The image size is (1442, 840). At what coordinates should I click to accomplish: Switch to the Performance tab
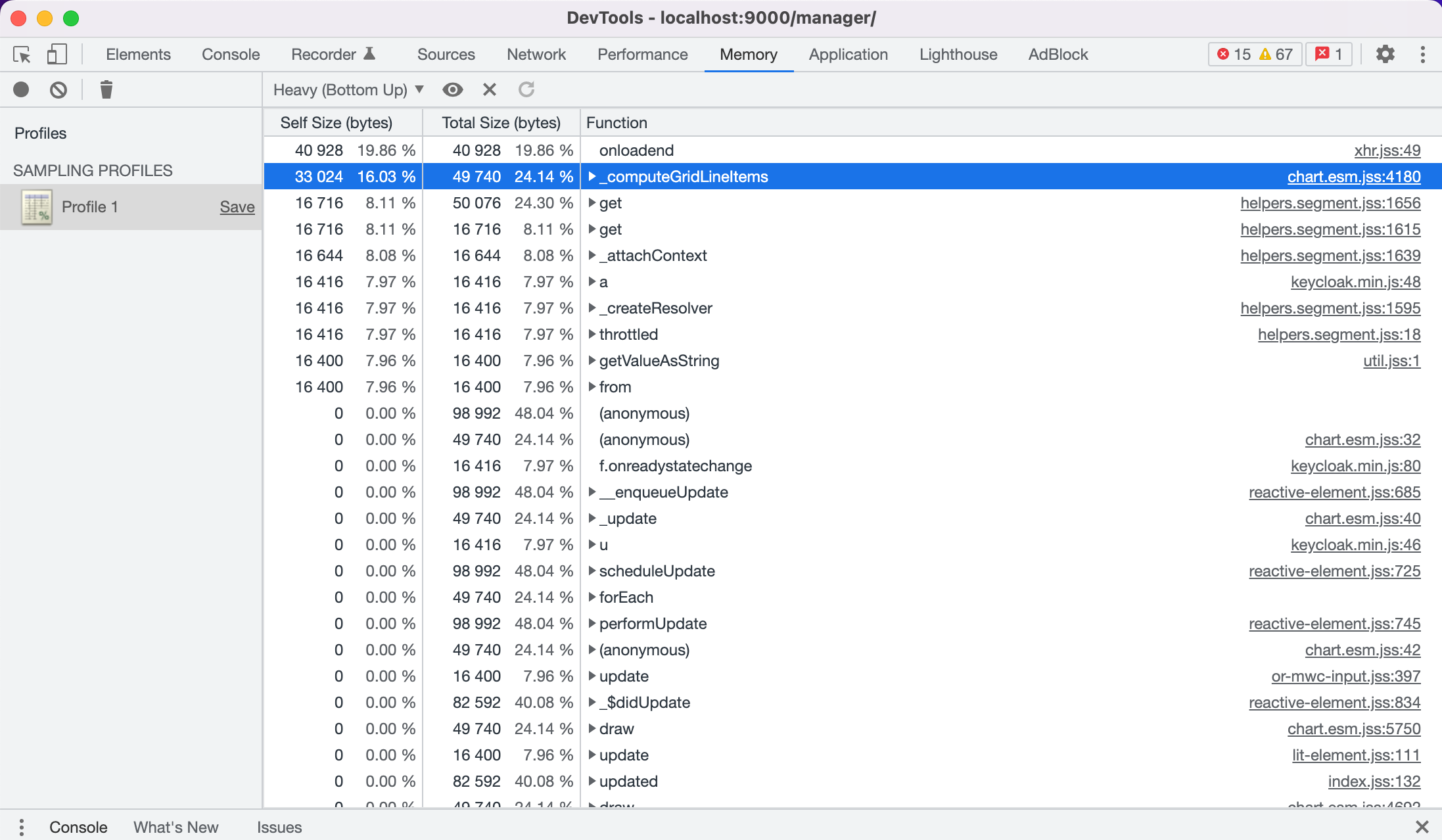(x=642, y=54)
